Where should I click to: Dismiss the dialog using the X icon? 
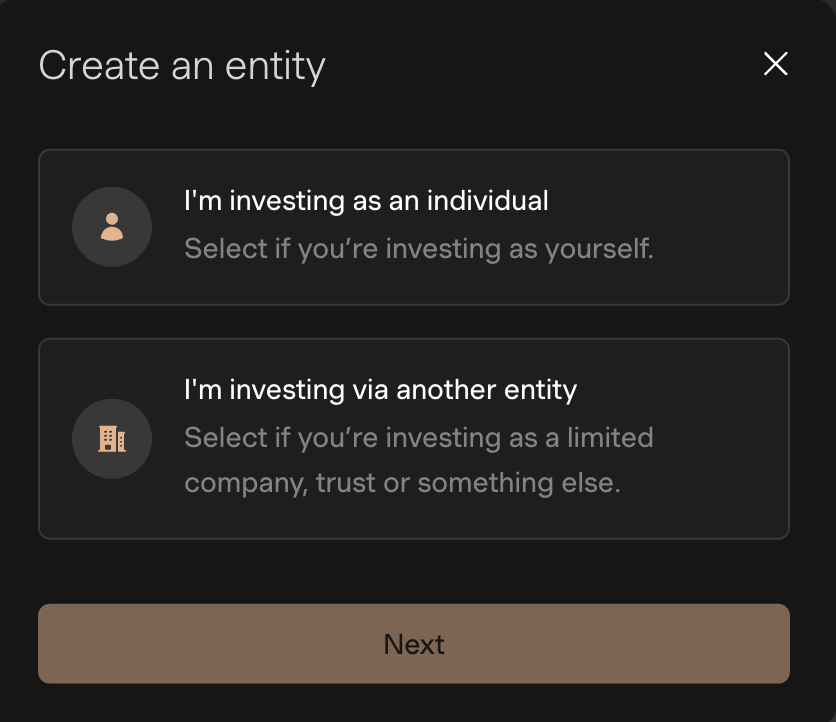[775, 64]
